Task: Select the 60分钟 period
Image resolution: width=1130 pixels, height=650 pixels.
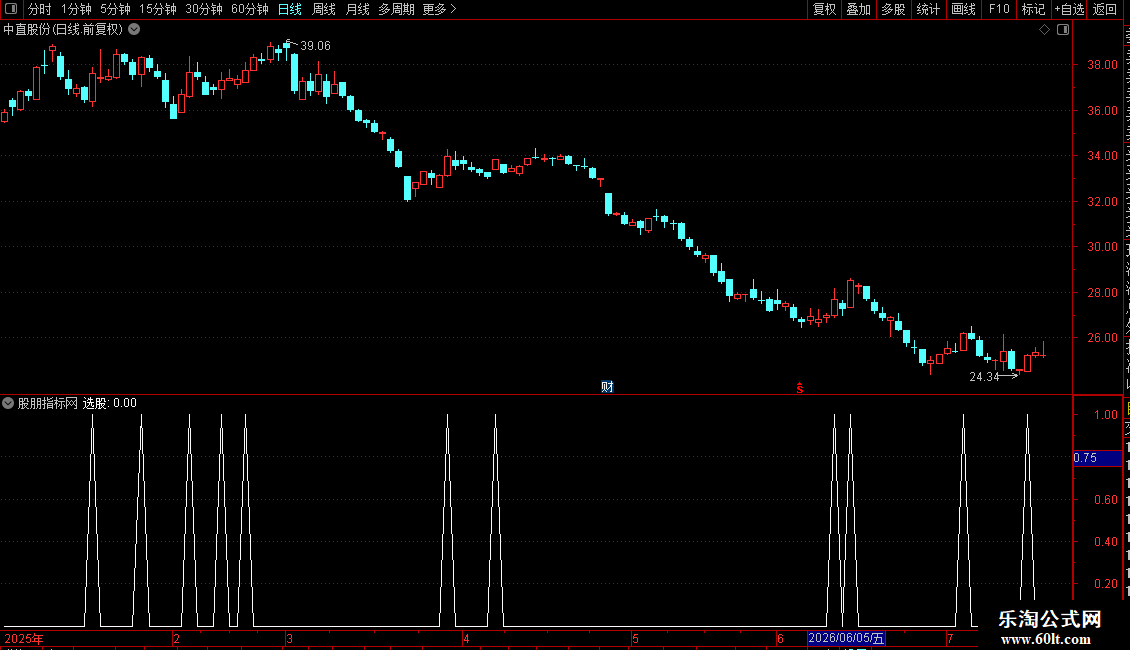Action: pyautogui.click(x=250, y=9)
